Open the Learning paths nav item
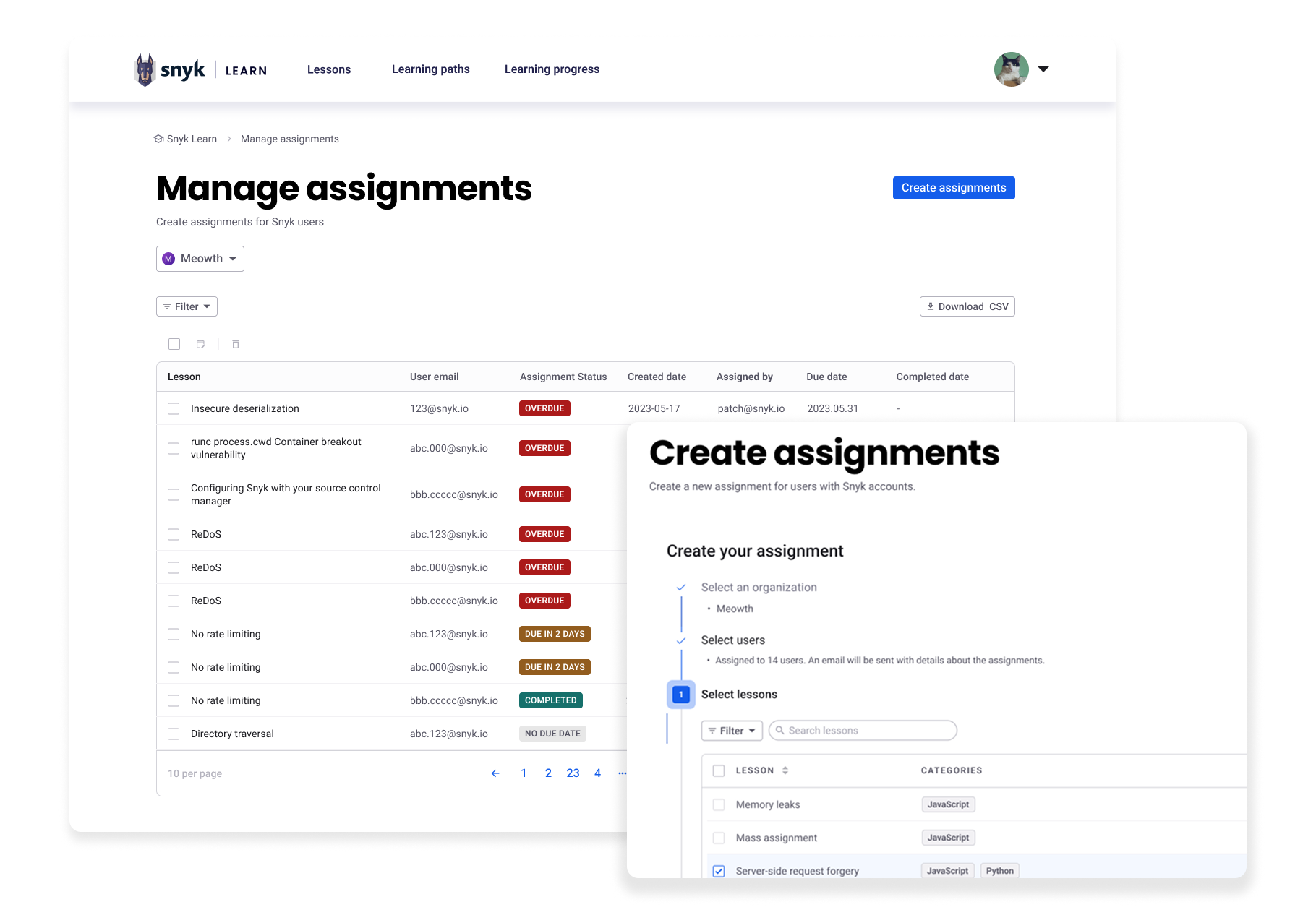The image size is (1316, 915). (431, 69)
